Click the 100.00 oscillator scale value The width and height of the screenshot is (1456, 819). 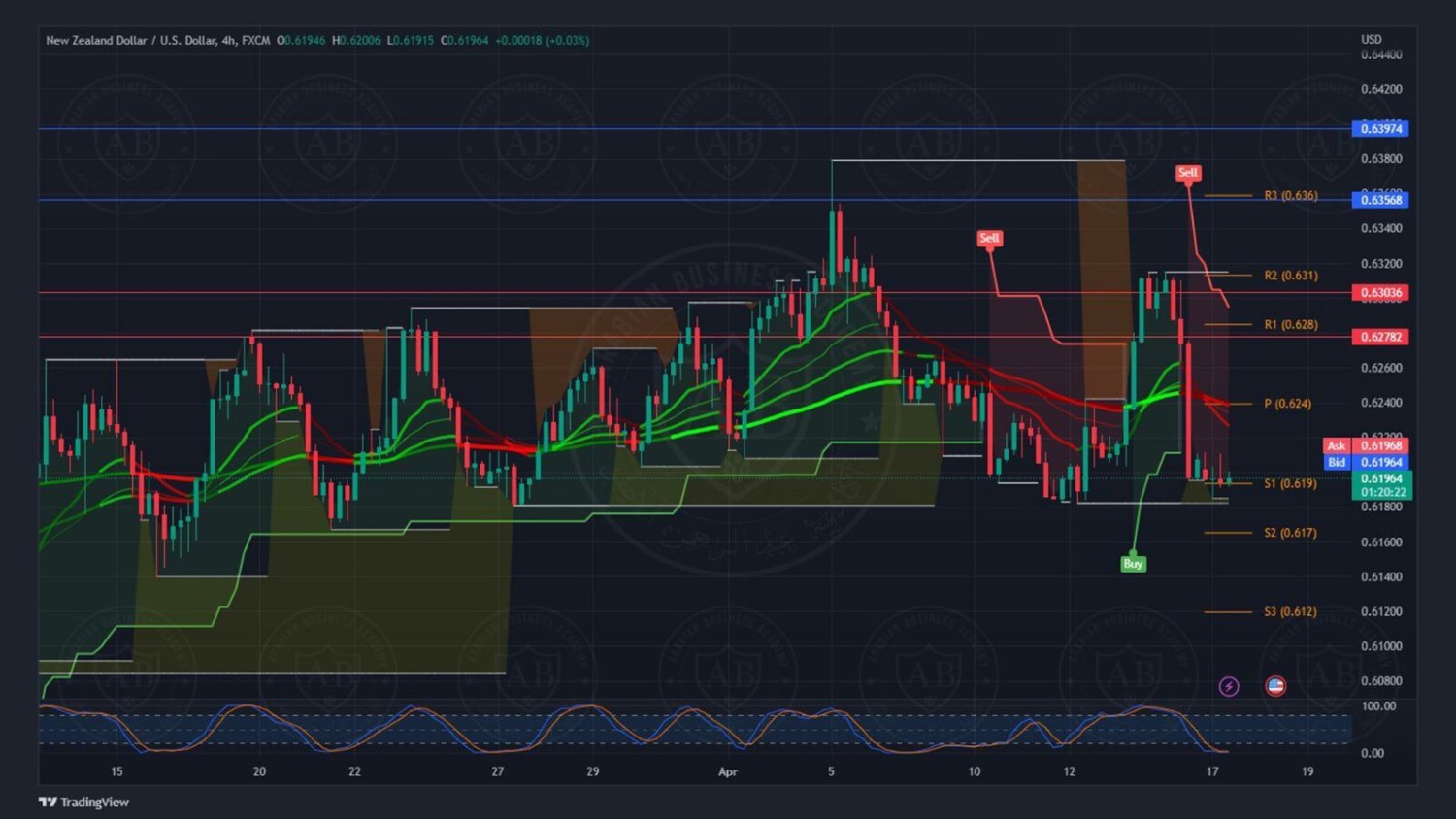(x=1378, y=705)
